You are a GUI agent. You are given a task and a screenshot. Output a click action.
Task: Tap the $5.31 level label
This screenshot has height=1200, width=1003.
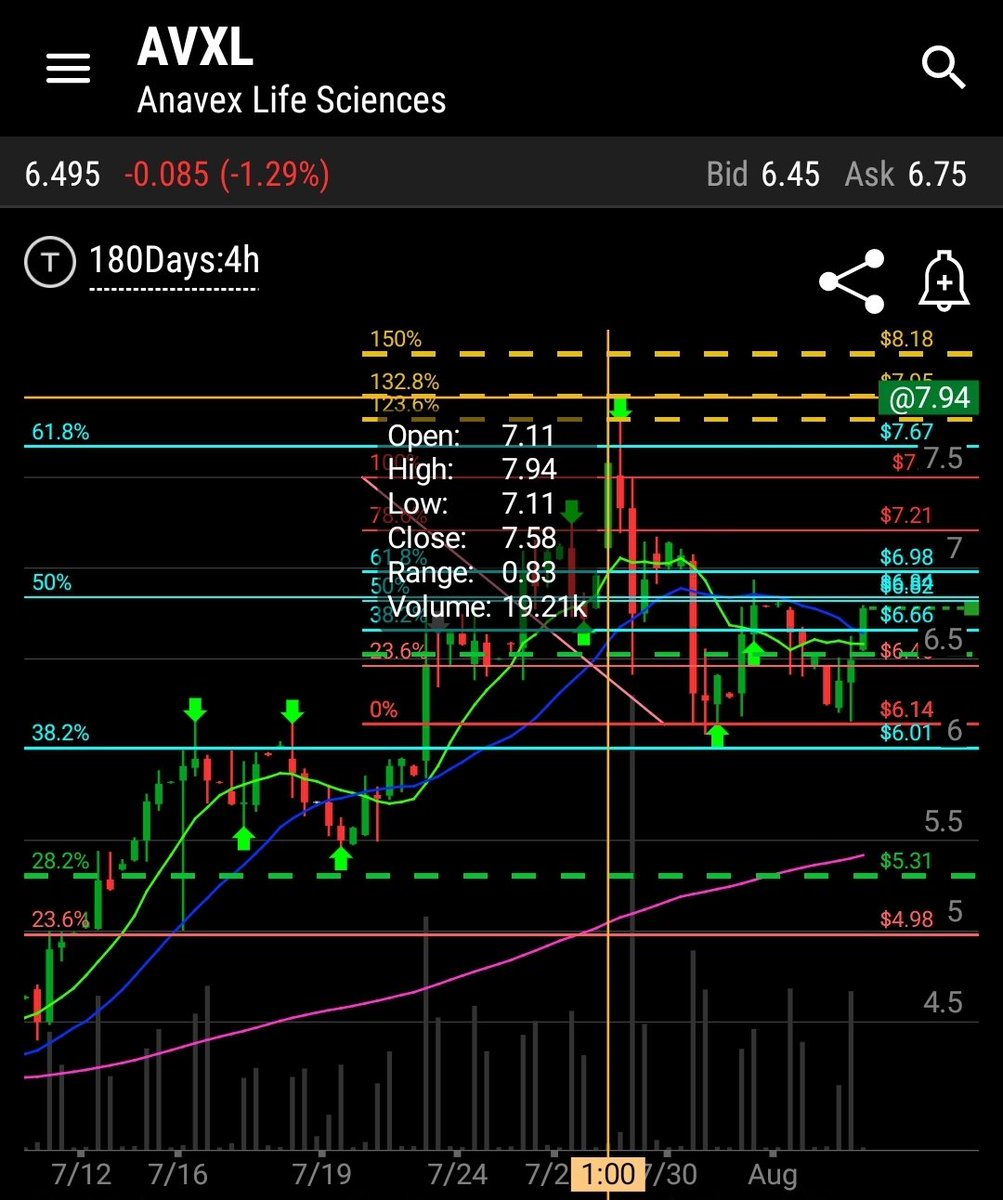pos(907,861)
